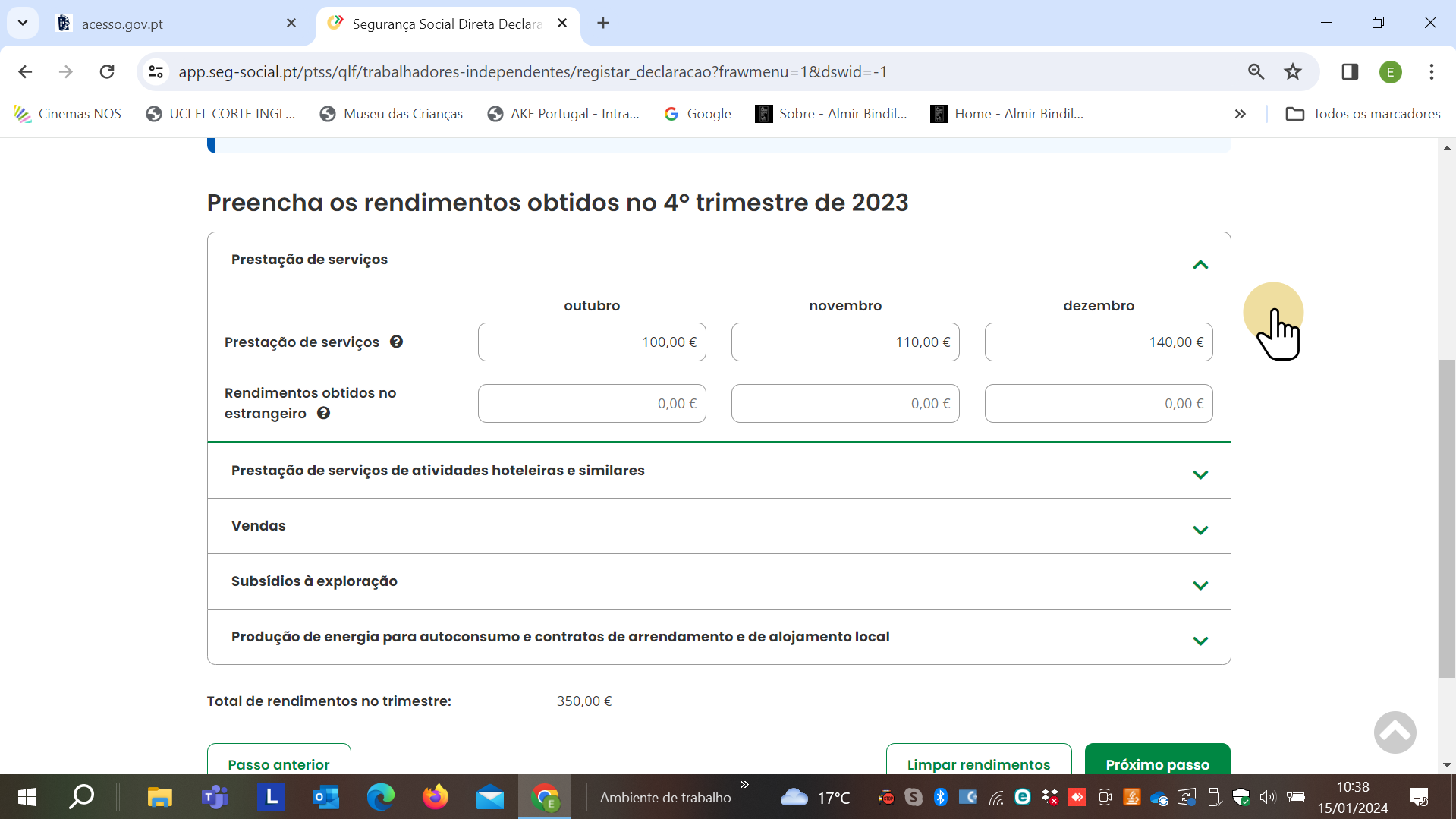Screen dimensions: 1456x819
Task: Open help tooltip next to Prestação de serviços
Action: coord(397,342)
